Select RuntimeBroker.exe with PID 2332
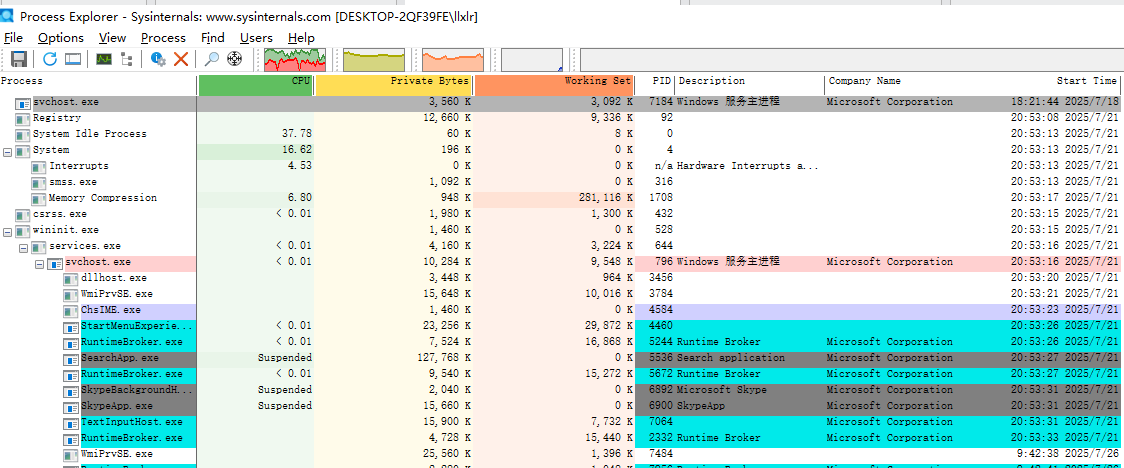 click(x=562, y=438)
